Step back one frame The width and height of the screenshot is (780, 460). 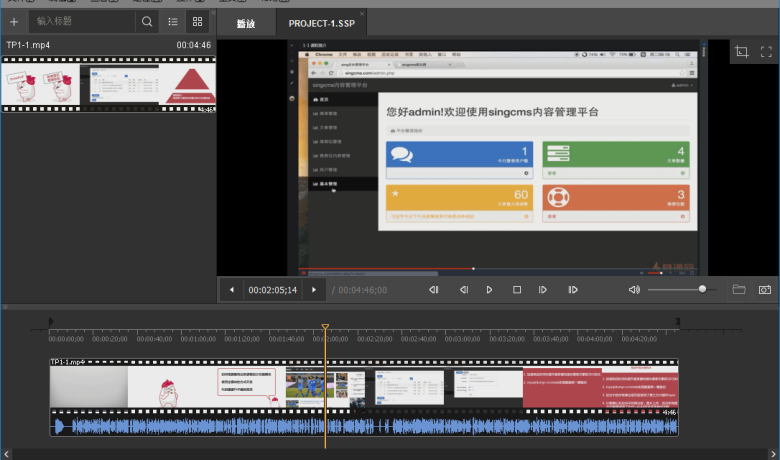[x=464, y=289]
